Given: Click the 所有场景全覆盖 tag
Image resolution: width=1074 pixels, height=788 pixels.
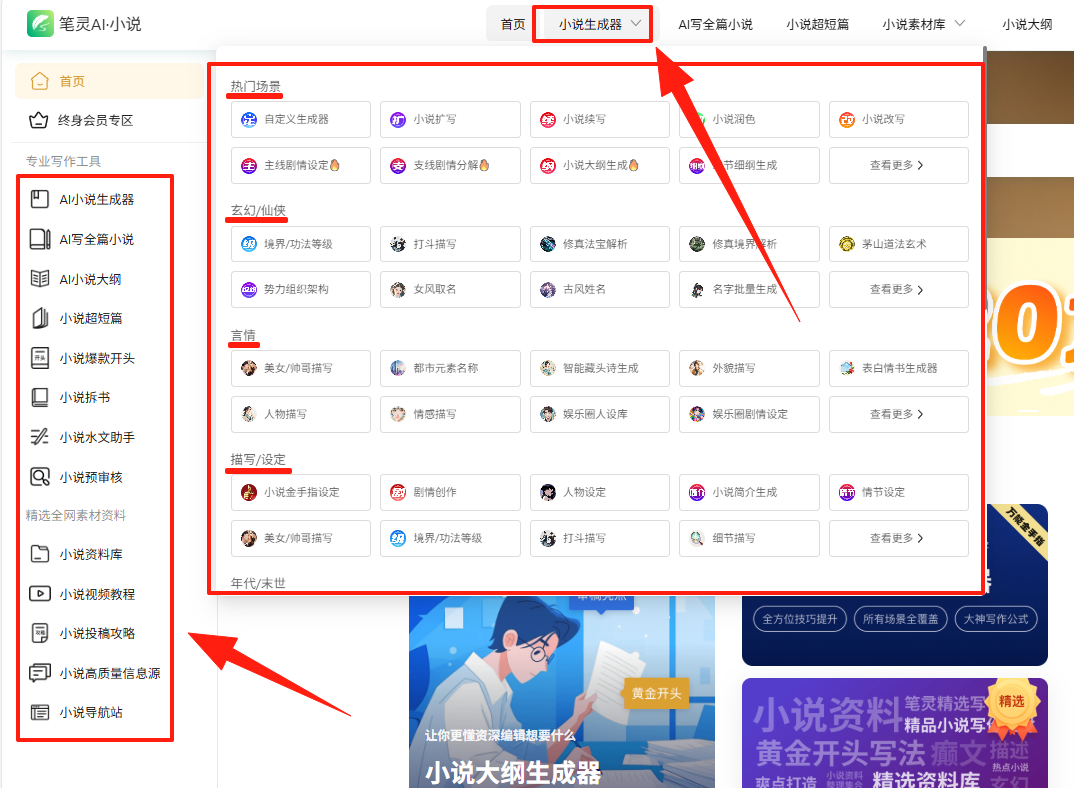Looking at the screenshot, I should [900, 619].
